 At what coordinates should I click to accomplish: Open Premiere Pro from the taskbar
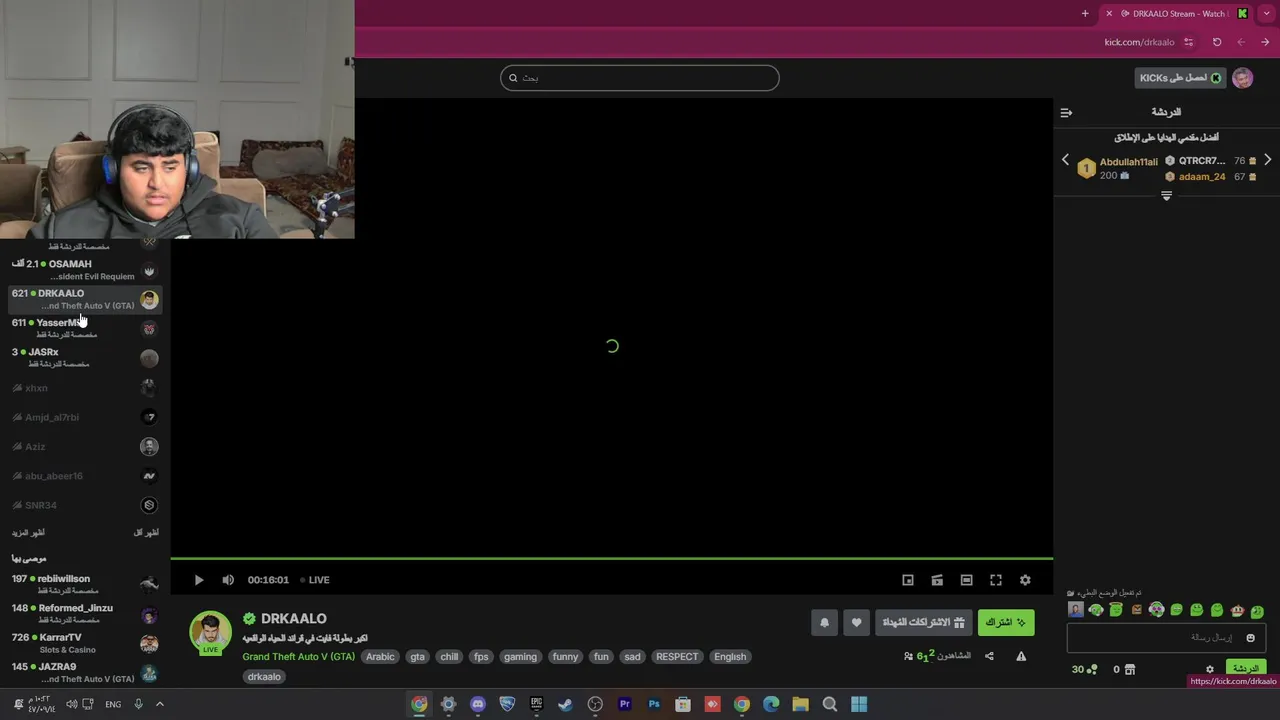pyautogui.click(x=625, y=704)
